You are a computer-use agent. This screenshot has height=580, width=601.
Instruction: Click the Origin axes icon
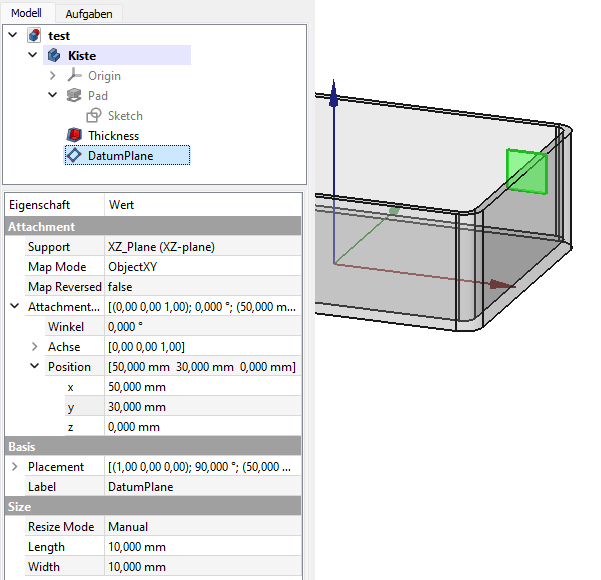pos(74,76)
